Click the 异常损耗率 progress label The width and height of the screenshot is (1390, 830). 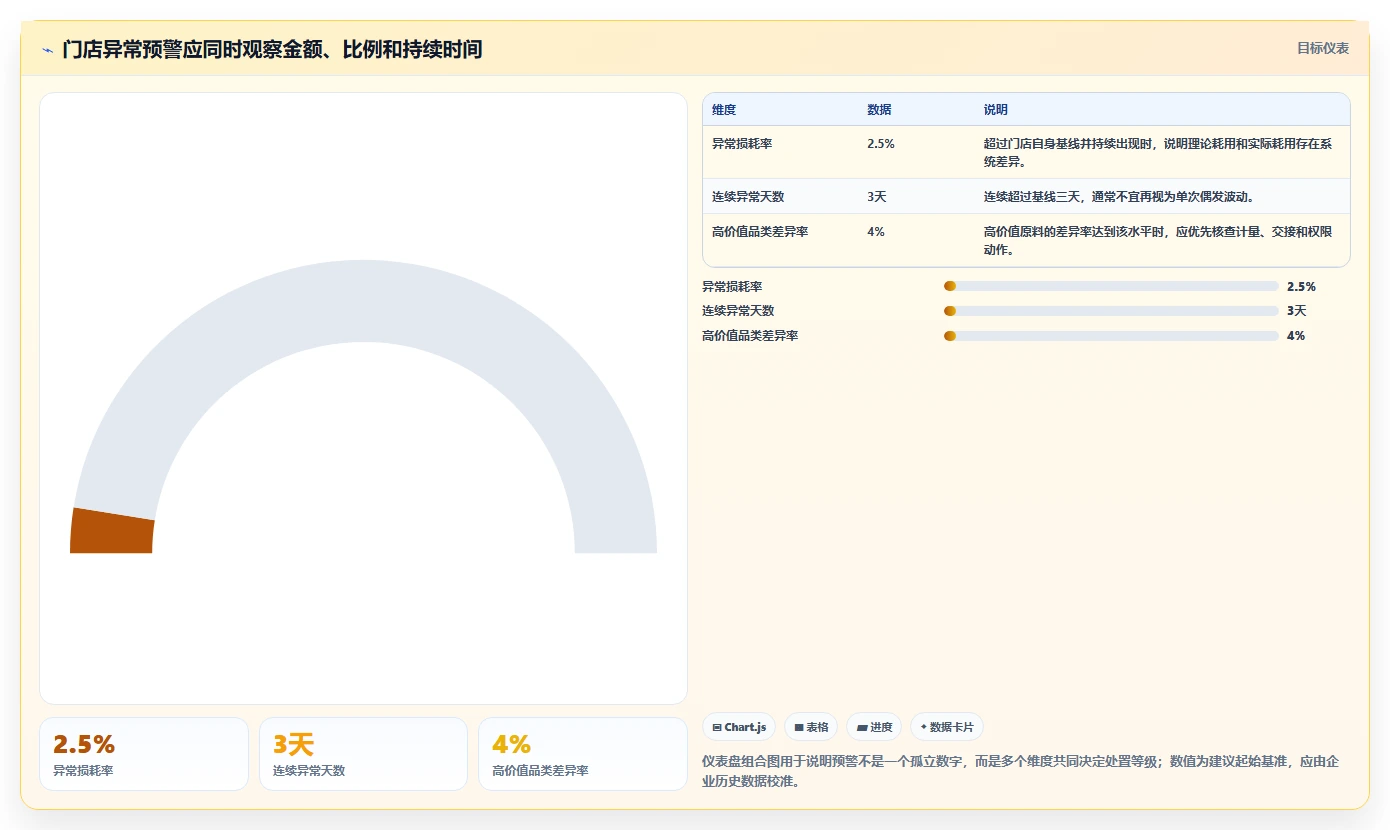(x=732, y=287)
